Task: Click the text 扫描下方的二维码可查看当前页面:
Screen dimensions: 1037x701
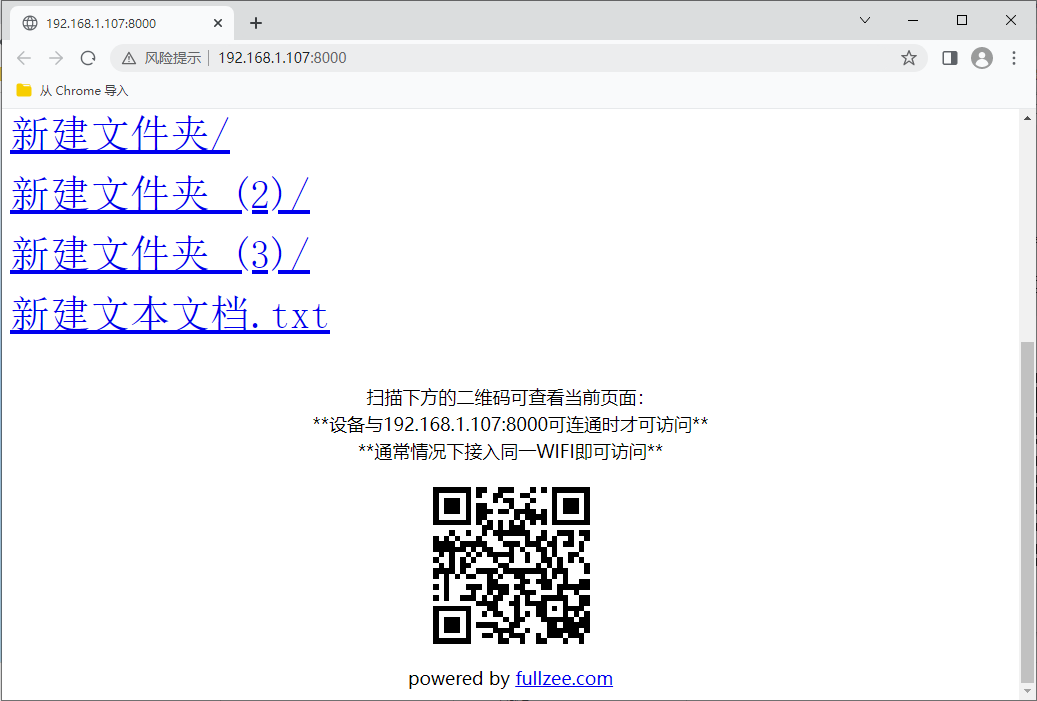Action: [x=505, y=397]
